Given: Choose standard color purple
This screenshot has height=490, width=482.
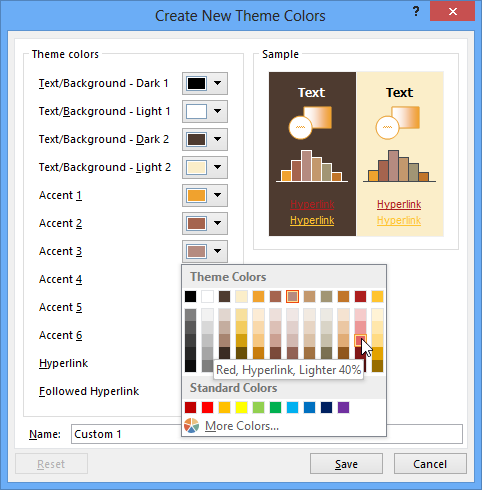Looking at the screenshot, I should click(x=343, y=407).
